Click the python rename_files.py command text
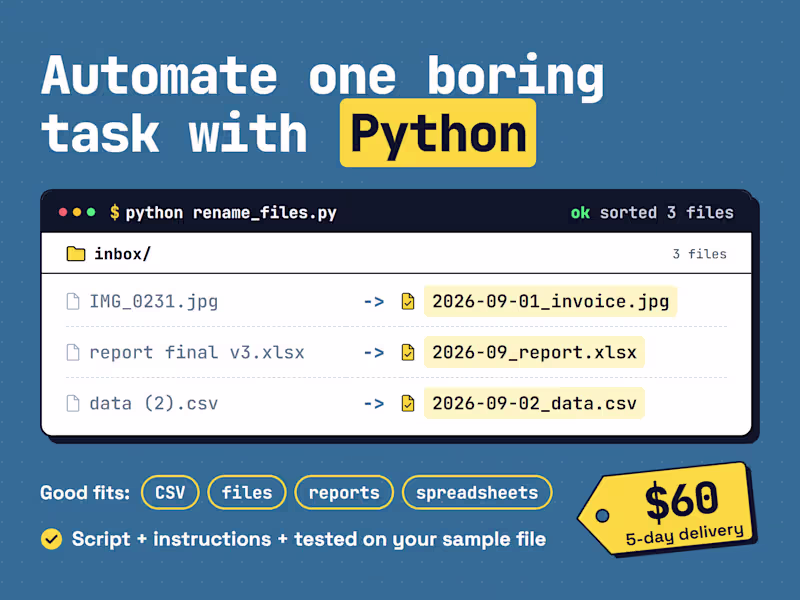The width and height of the screenshot is (800, 600). (231, 213)
